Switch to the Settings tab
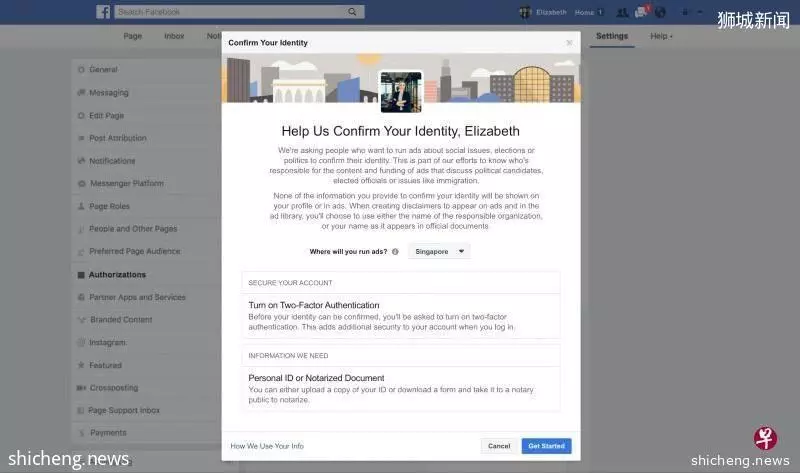800x473 pixels. pyautogui.click(x=612, y=36)
